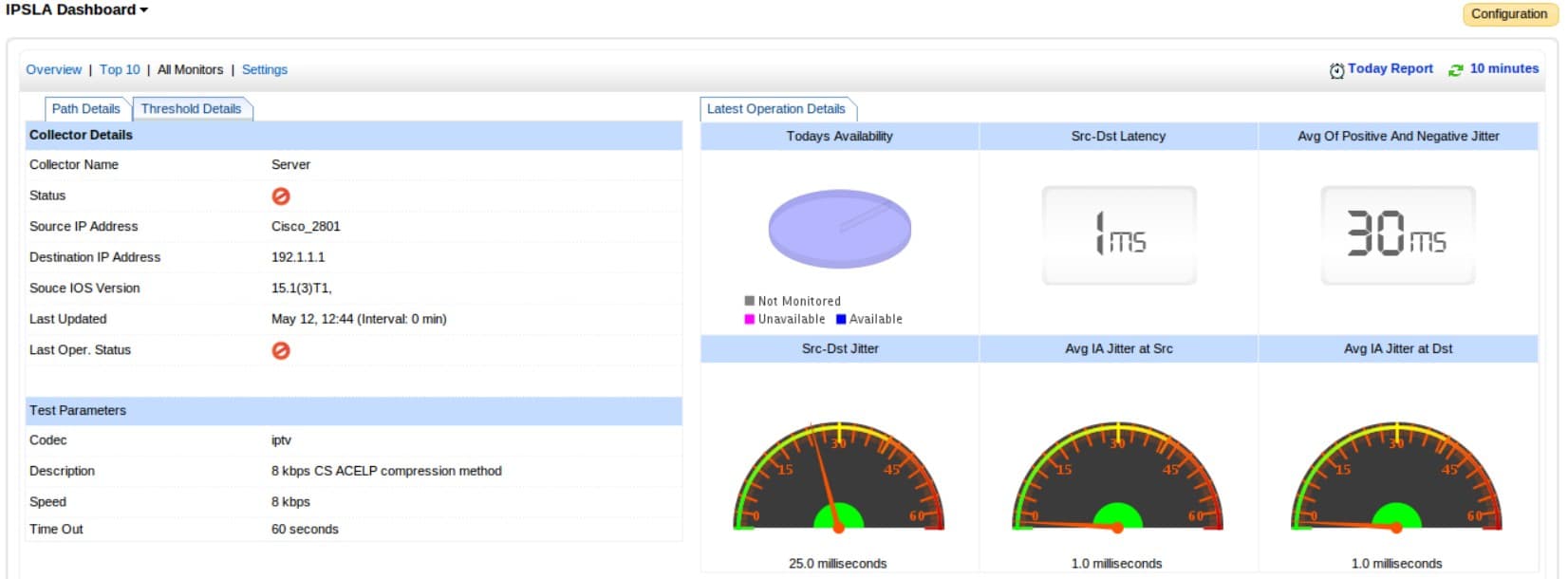Click the Src-Dst Jitter gauge
This screenshot has width=1568, height=579.
839,476
